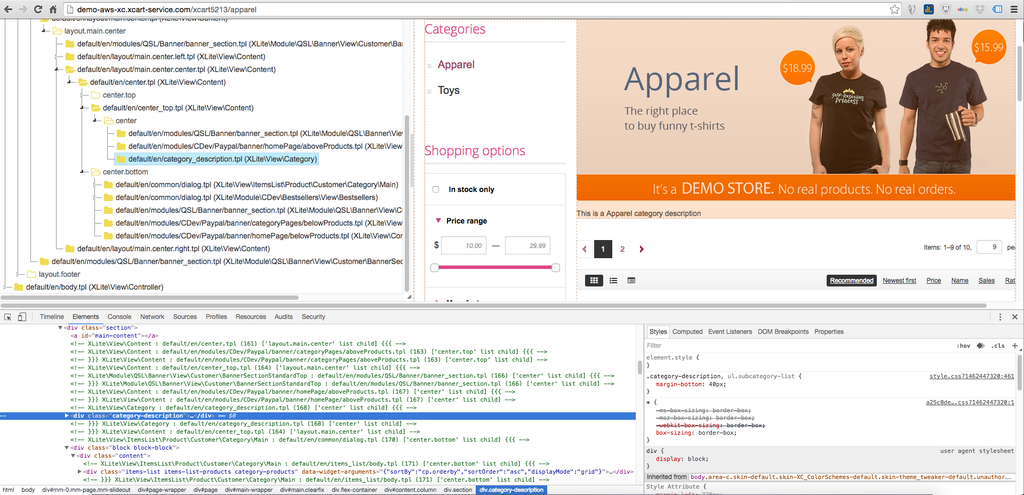Collapse the Price range filter section
The image size is (1024, 495).
[x=438, y=221]
